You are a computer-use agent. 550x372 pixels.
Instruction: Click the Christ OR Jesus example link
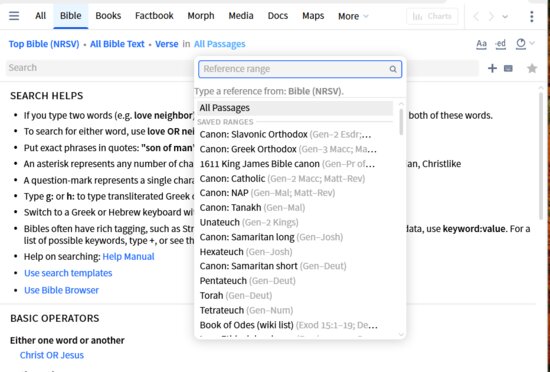(x=52, y=355)
